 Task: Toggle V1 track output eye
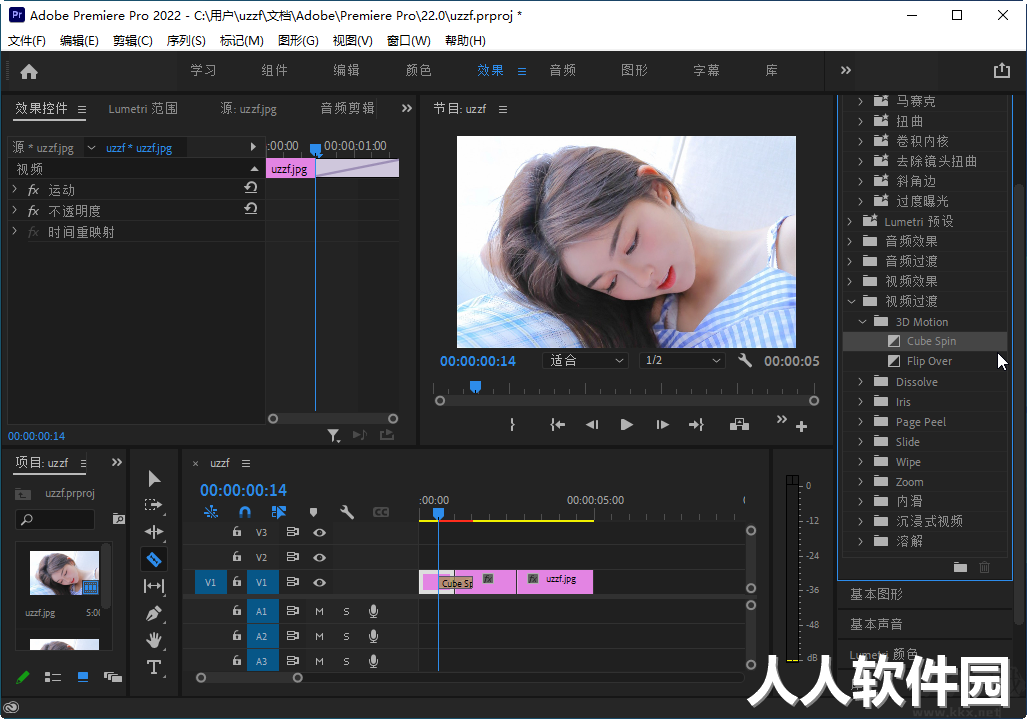point(320,582)
